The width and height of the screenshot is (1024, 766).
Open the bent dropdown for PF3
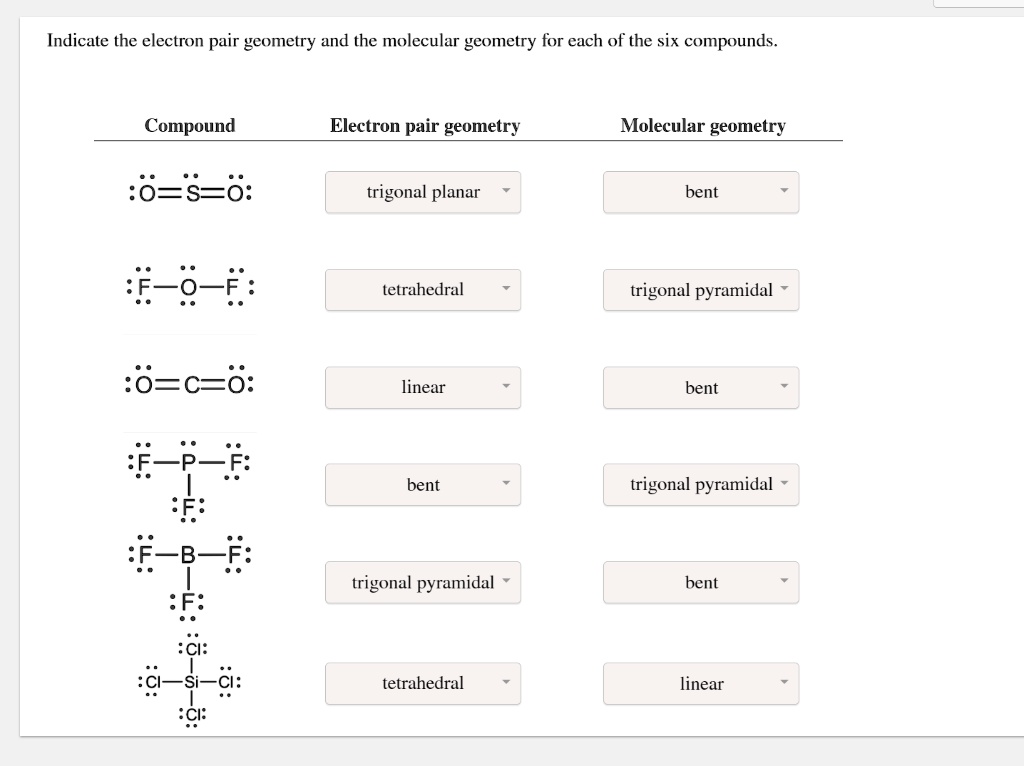click(422, 484)
